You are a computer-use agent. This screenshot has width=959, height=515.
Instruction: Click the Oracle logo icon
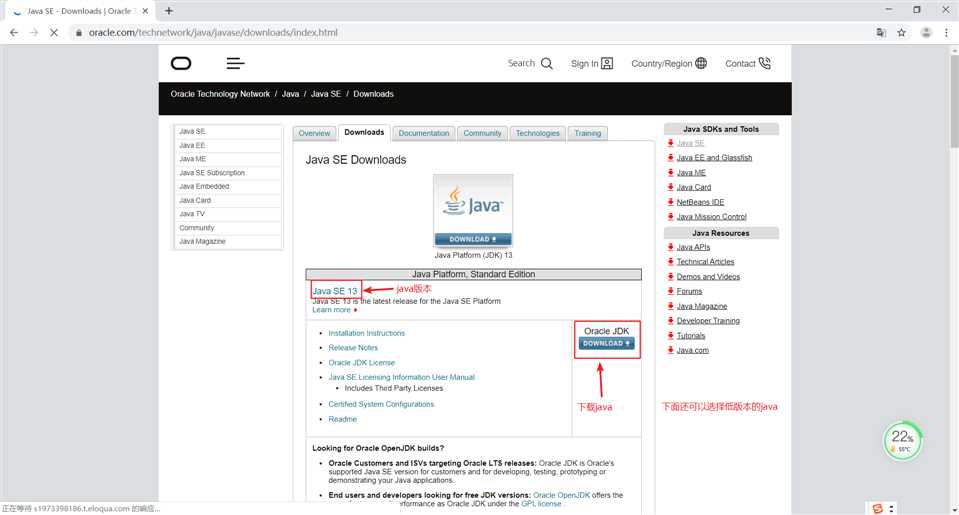click(x=181, y=63)
